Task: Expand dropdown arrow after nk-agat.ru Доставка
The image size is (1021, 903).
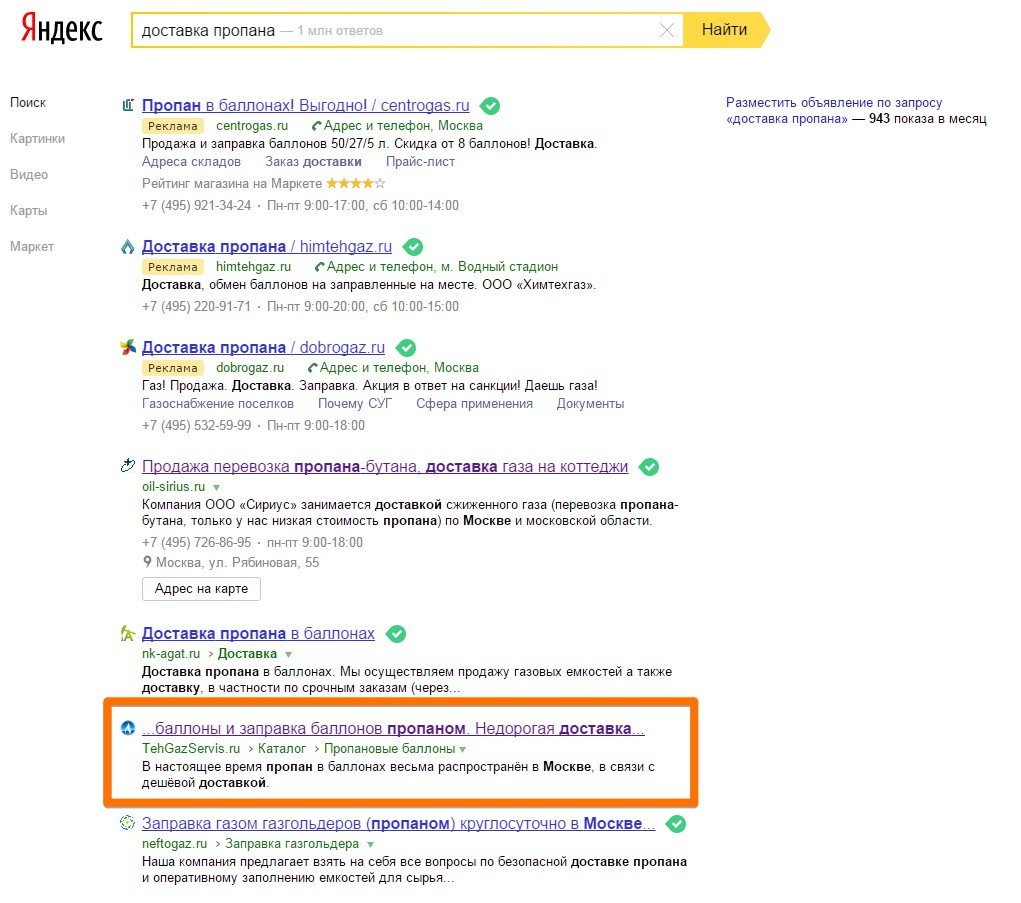Action: (288, 654)
